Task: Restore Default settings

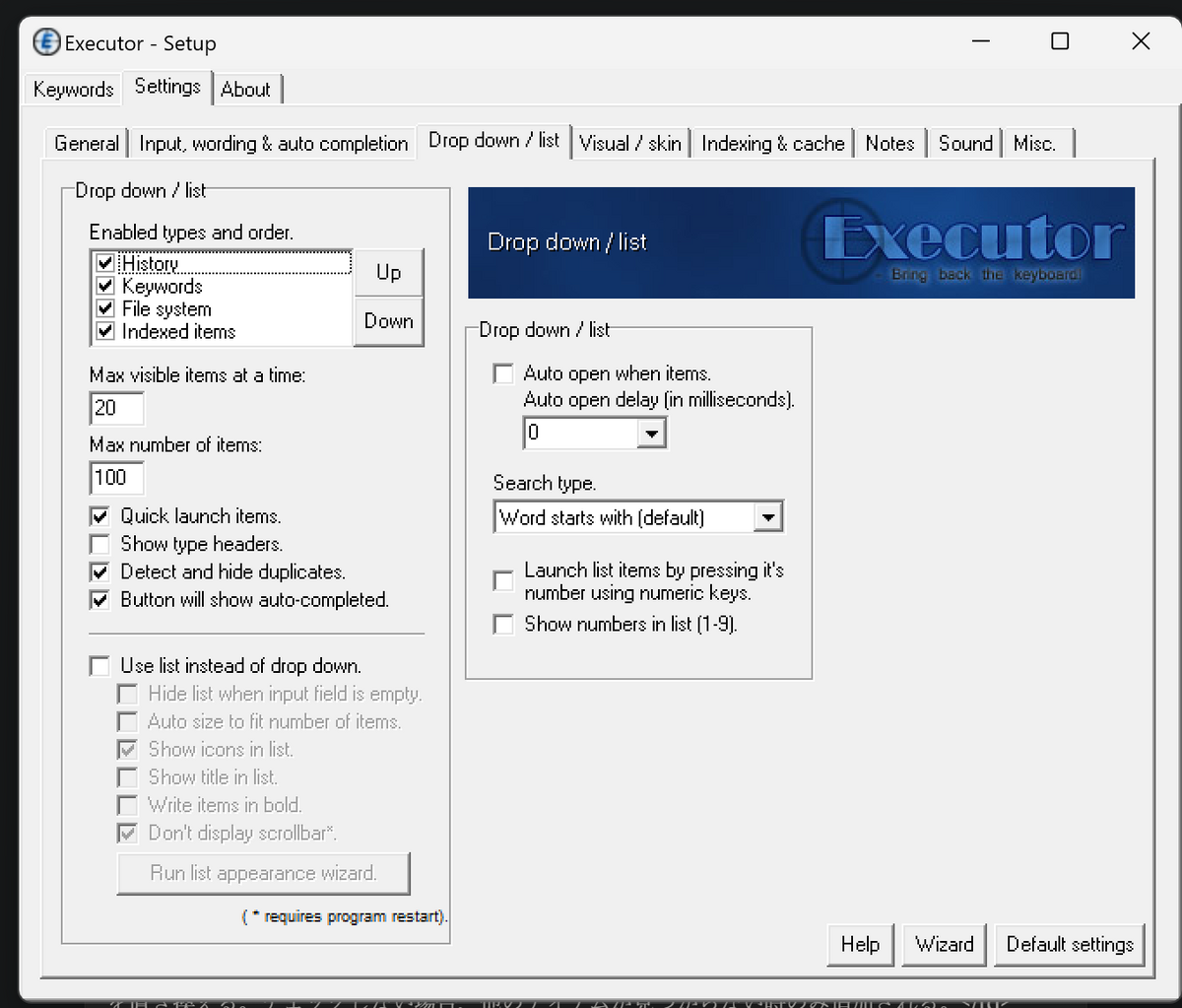Action: (1070, 944)
